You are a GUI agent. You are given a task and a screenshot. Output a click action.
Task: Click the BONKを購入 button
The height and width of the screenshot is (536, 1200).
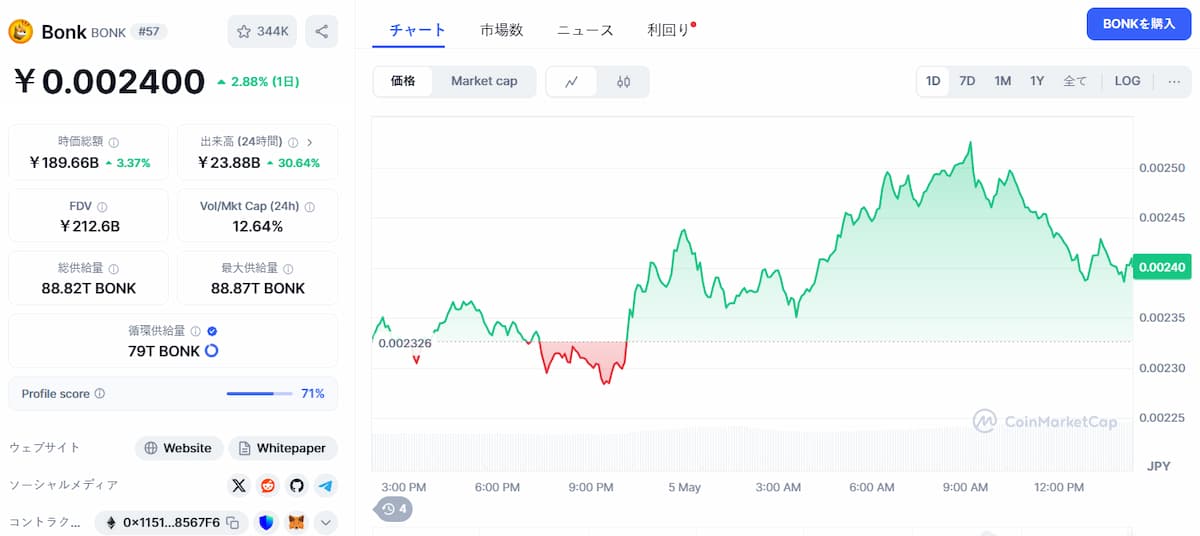pos(1139,24)
